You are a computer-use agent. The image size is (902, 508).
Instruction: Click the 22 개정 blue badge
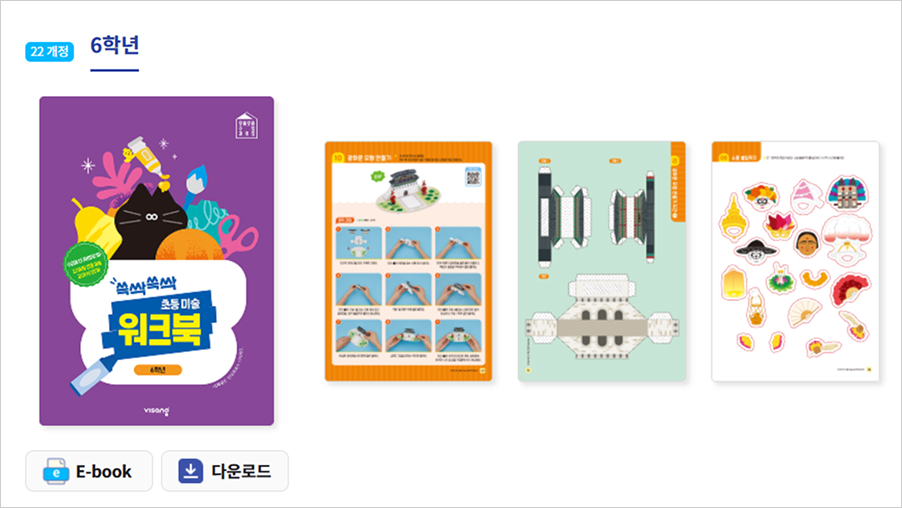[49, 51]
